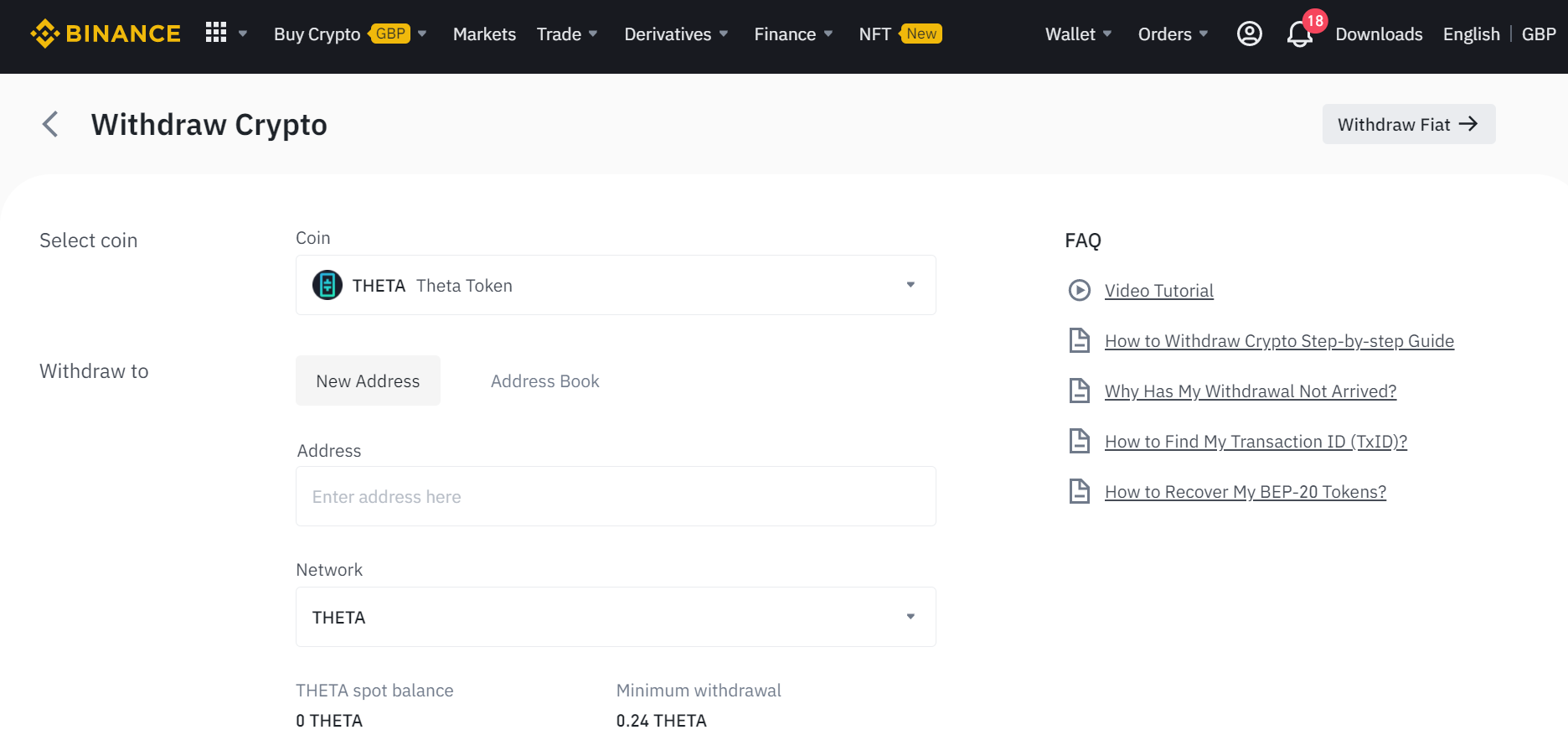Open Why Has My Withdrawal Not Arrived
Image resolution: width=1568 pixels, height=735 pixels.
click(1250, 391)
